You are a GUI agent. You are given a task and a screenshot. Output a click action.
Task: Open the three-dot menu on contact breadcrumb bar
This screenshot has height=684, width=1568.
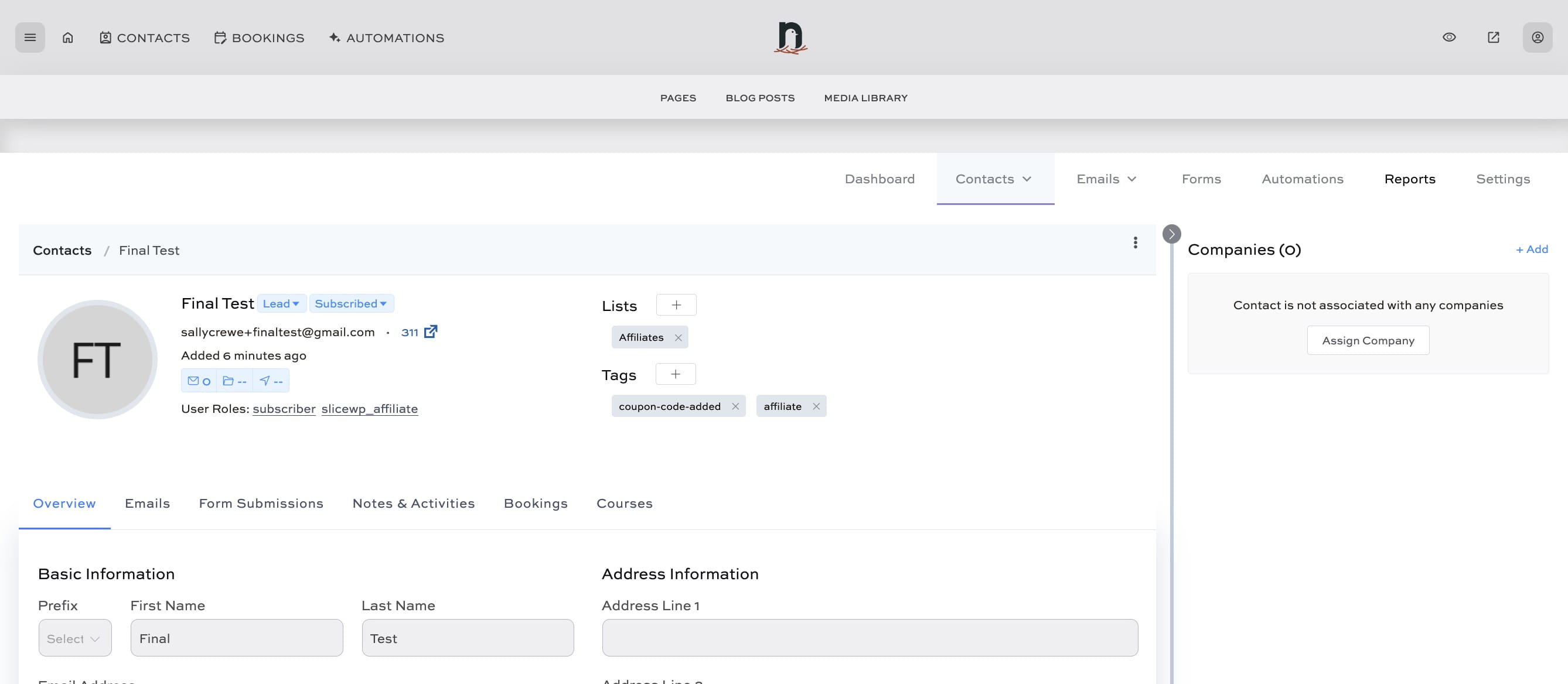pyautogui.click(x=1135, y=243)
